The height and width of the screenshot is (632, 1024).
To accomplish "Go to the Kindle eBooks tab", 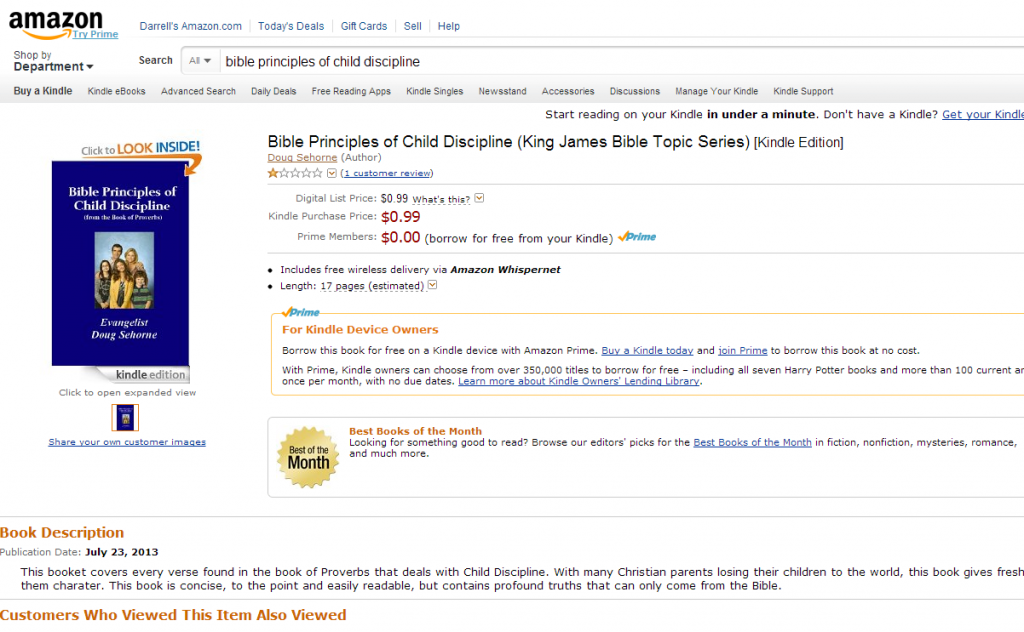I will pos(116,91).
